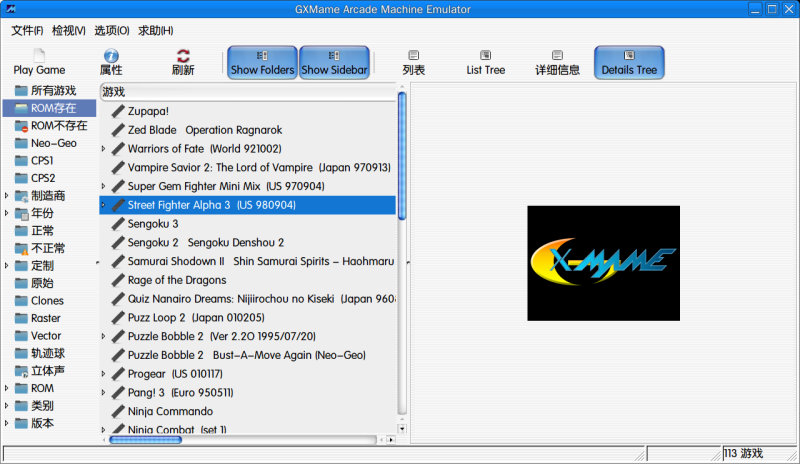Select the 立体声 folder icon
The height and width of the screenshot is (464, 800).
21,371
